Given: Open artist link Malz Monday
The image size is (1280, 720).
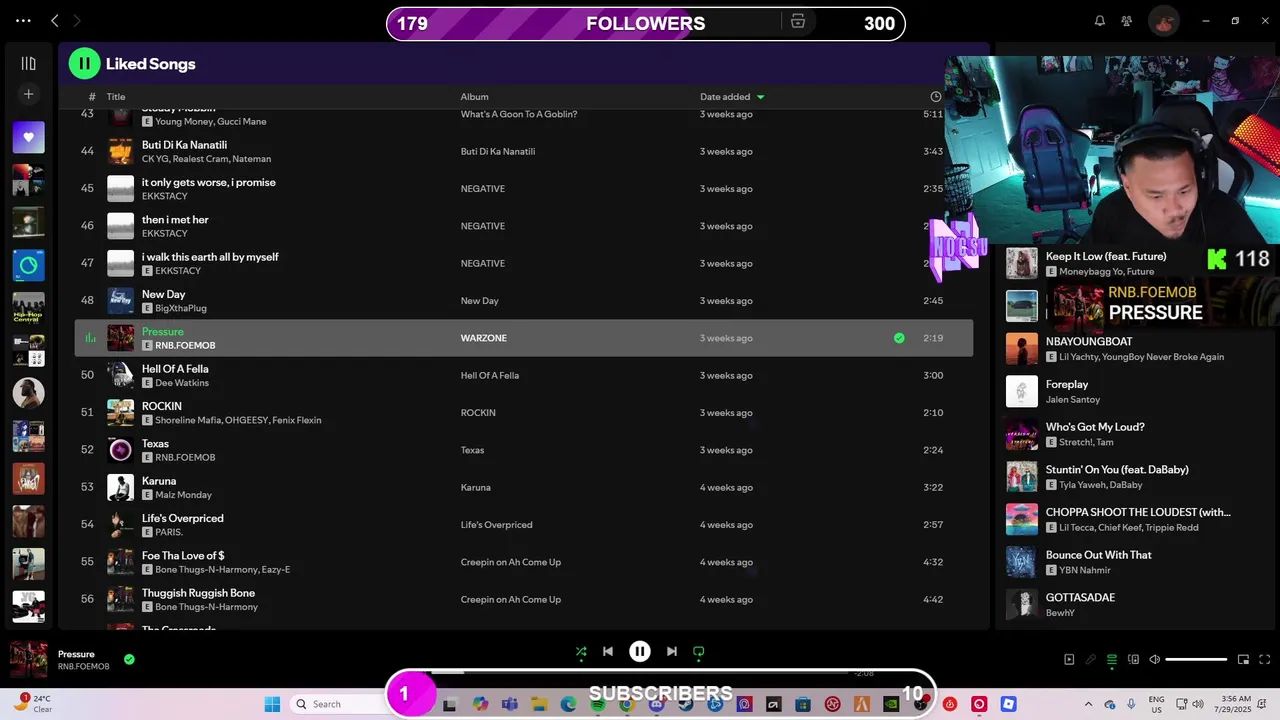Looking at the screenshot, I should point(183,495).
